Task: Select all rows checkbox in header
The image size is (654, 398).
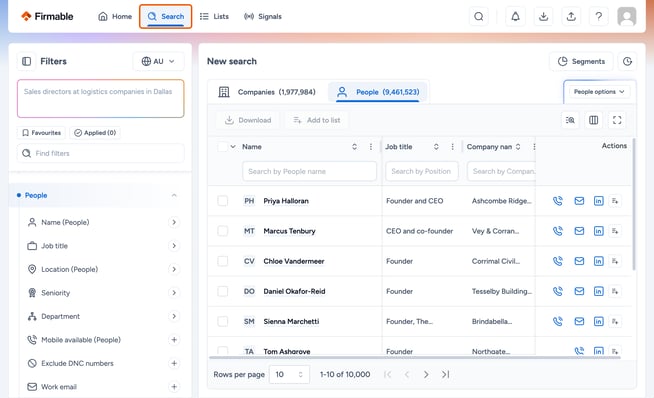Action: [x=223, y=147]
